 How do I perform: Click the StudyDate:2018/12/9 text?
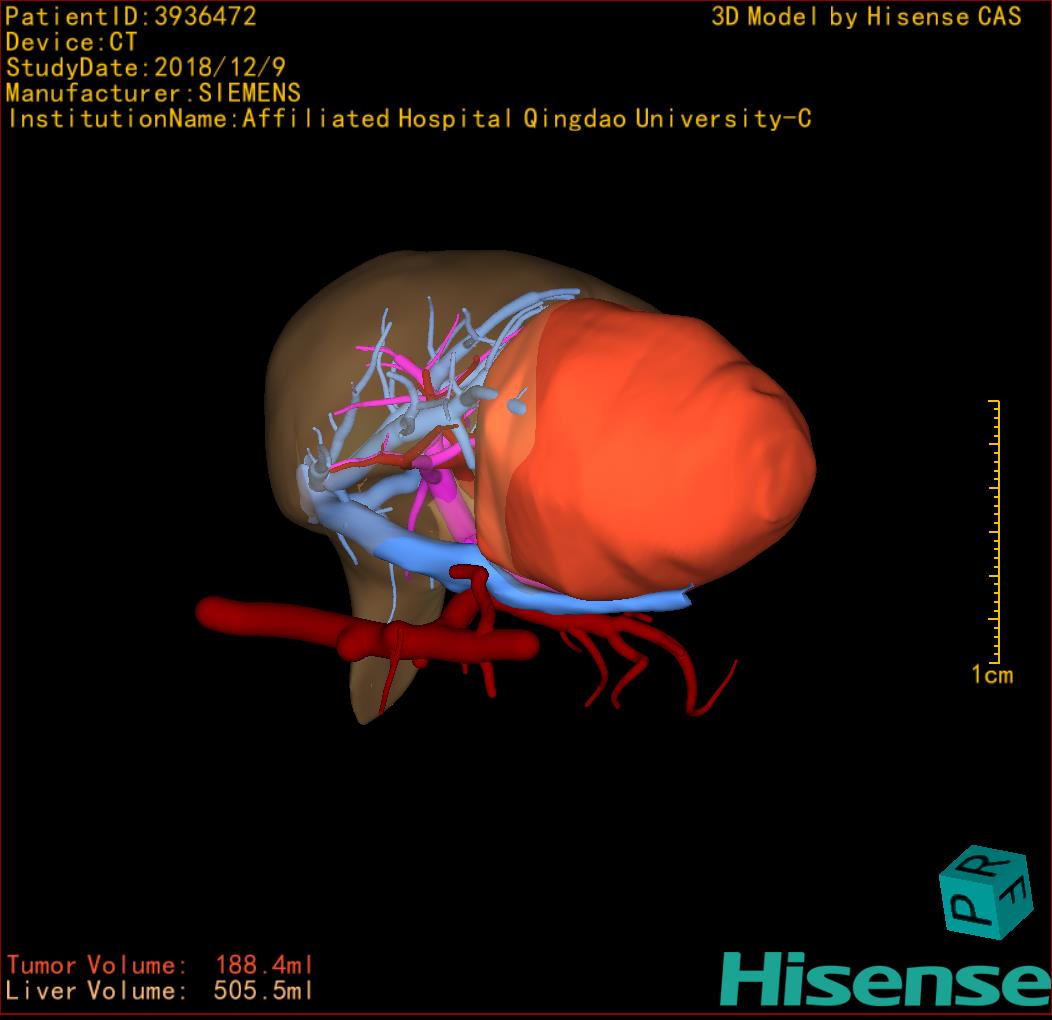tap(146, 67)
